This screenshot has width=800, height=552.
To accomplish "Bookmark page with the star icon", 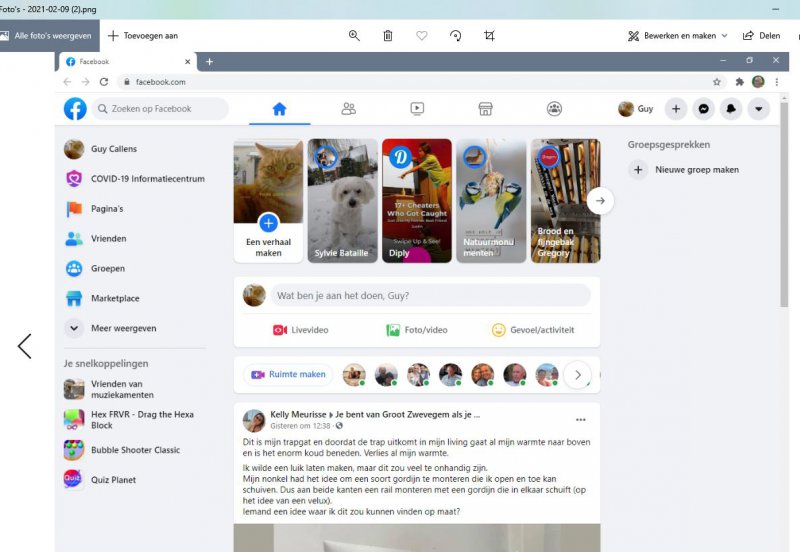I will [x=717, y=82].
